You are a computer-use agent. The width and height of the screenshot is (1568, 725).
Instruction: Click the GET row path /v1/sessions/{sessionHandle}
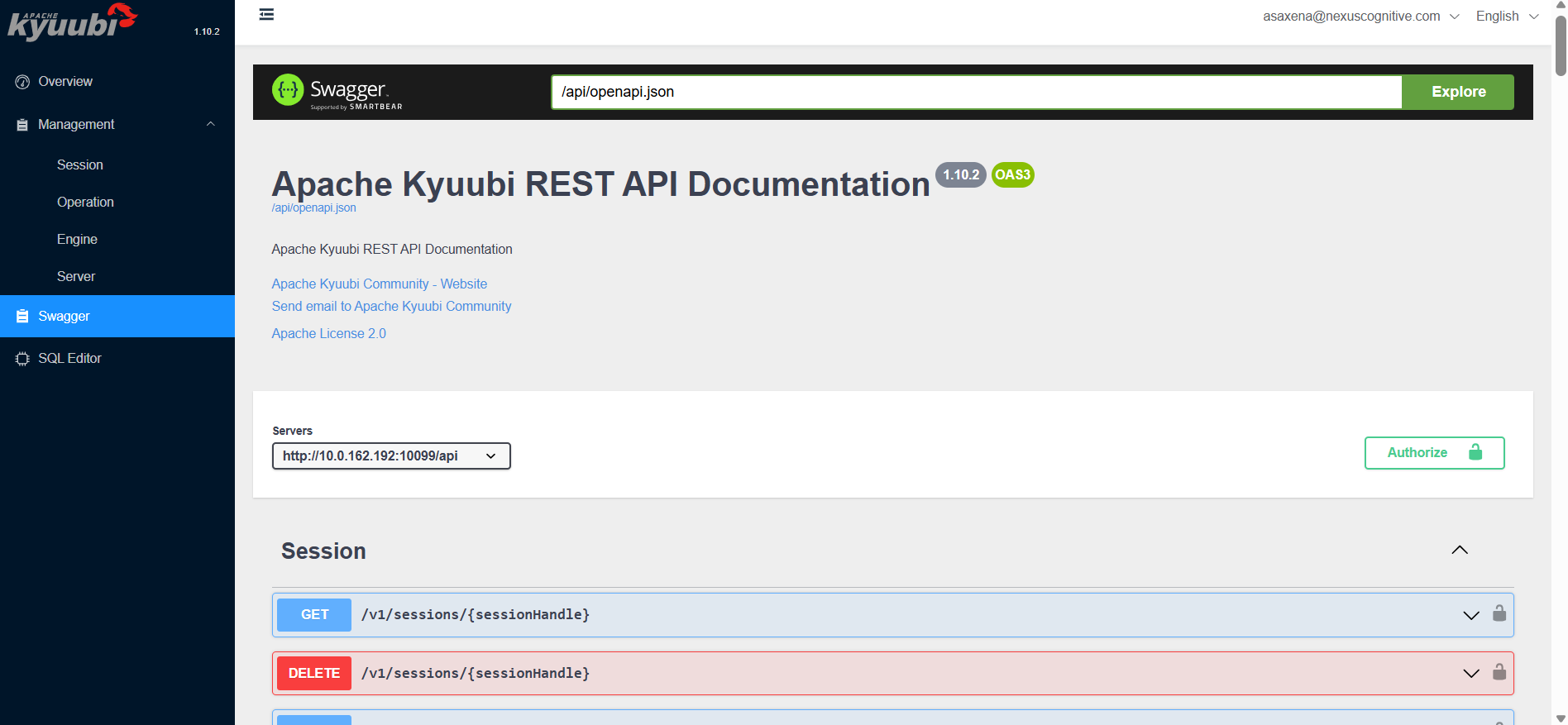pos(476,615)
